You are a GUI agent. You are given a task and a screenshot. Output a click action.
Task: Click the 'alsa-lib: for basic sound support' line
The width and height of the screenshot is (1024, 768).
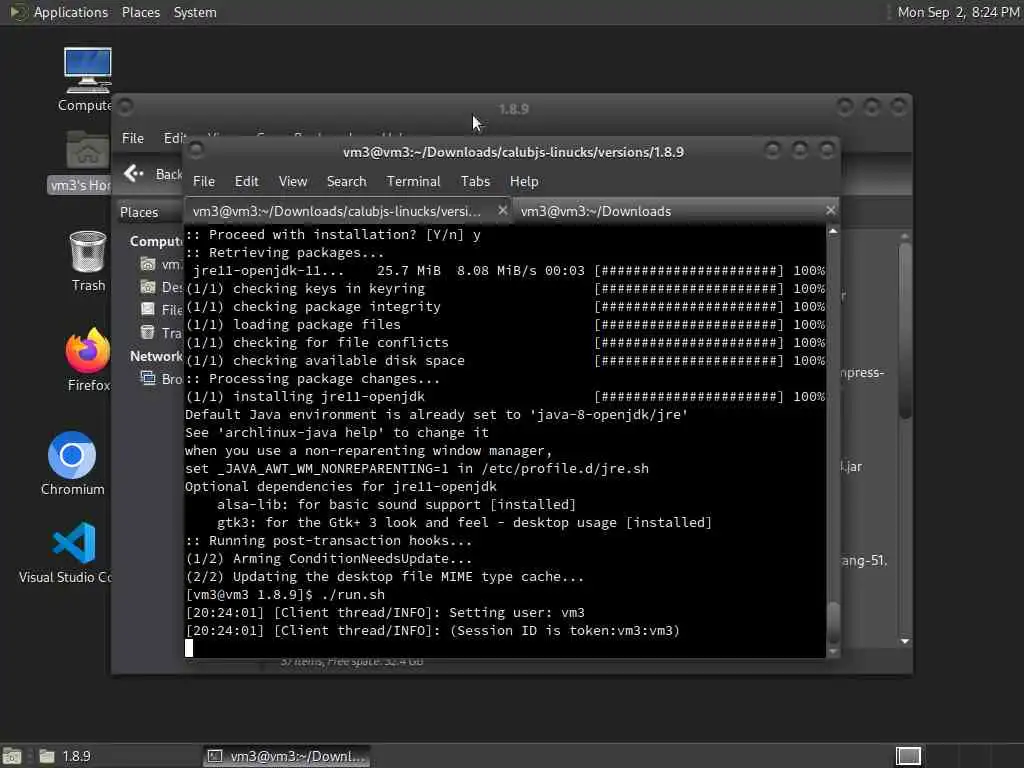point(396,505)
